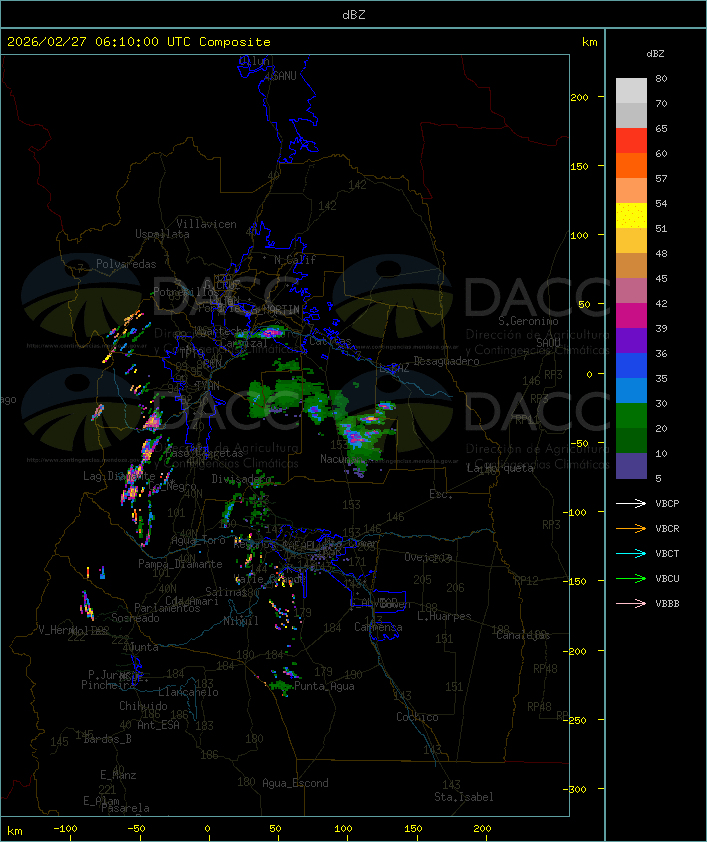Select the dark orange 57-60 dBZ swatch
This screenshot has height=842, width=707.
click(631, 165)
